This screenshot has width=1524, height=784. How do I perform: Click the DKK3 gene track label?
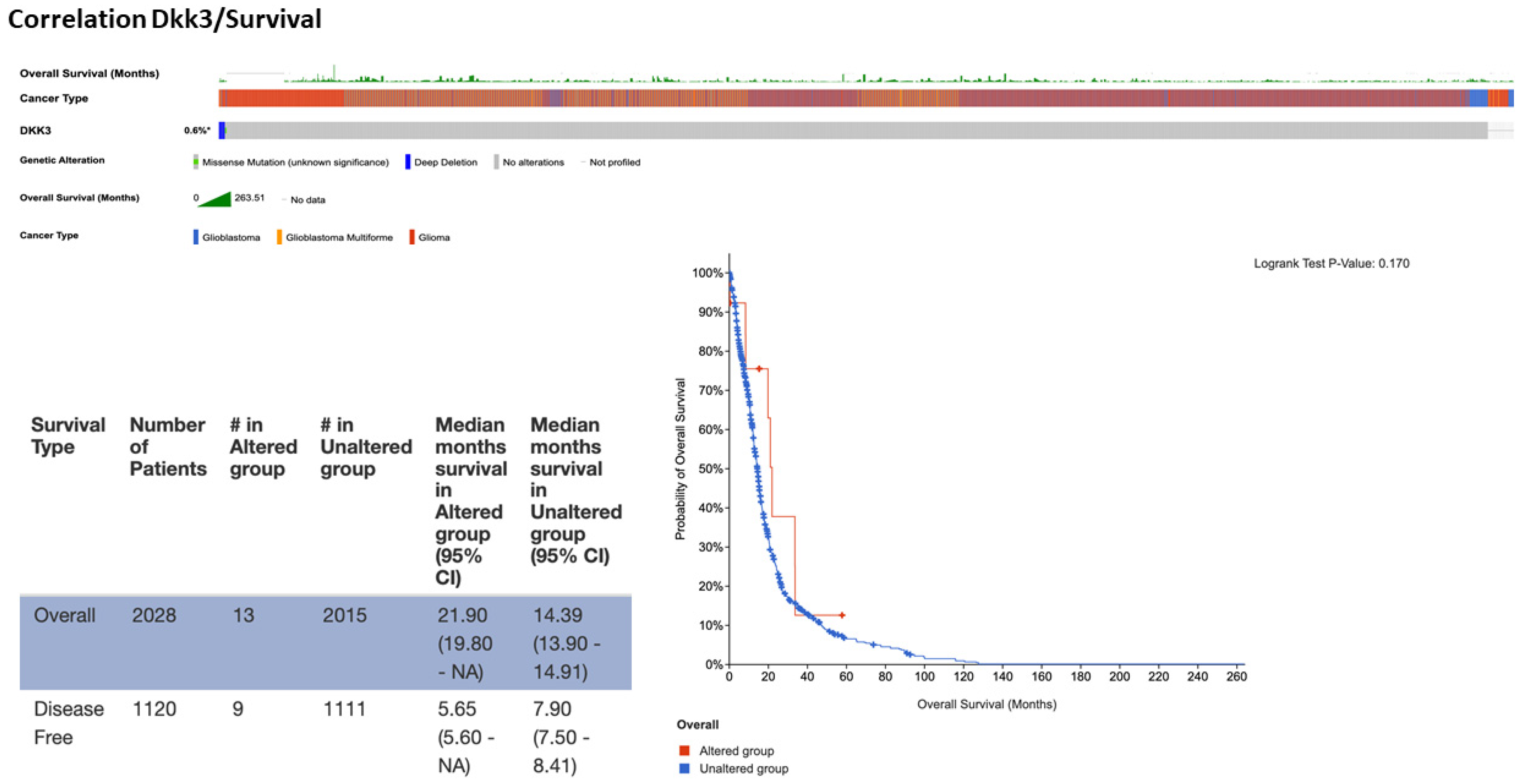coord(36,130)
